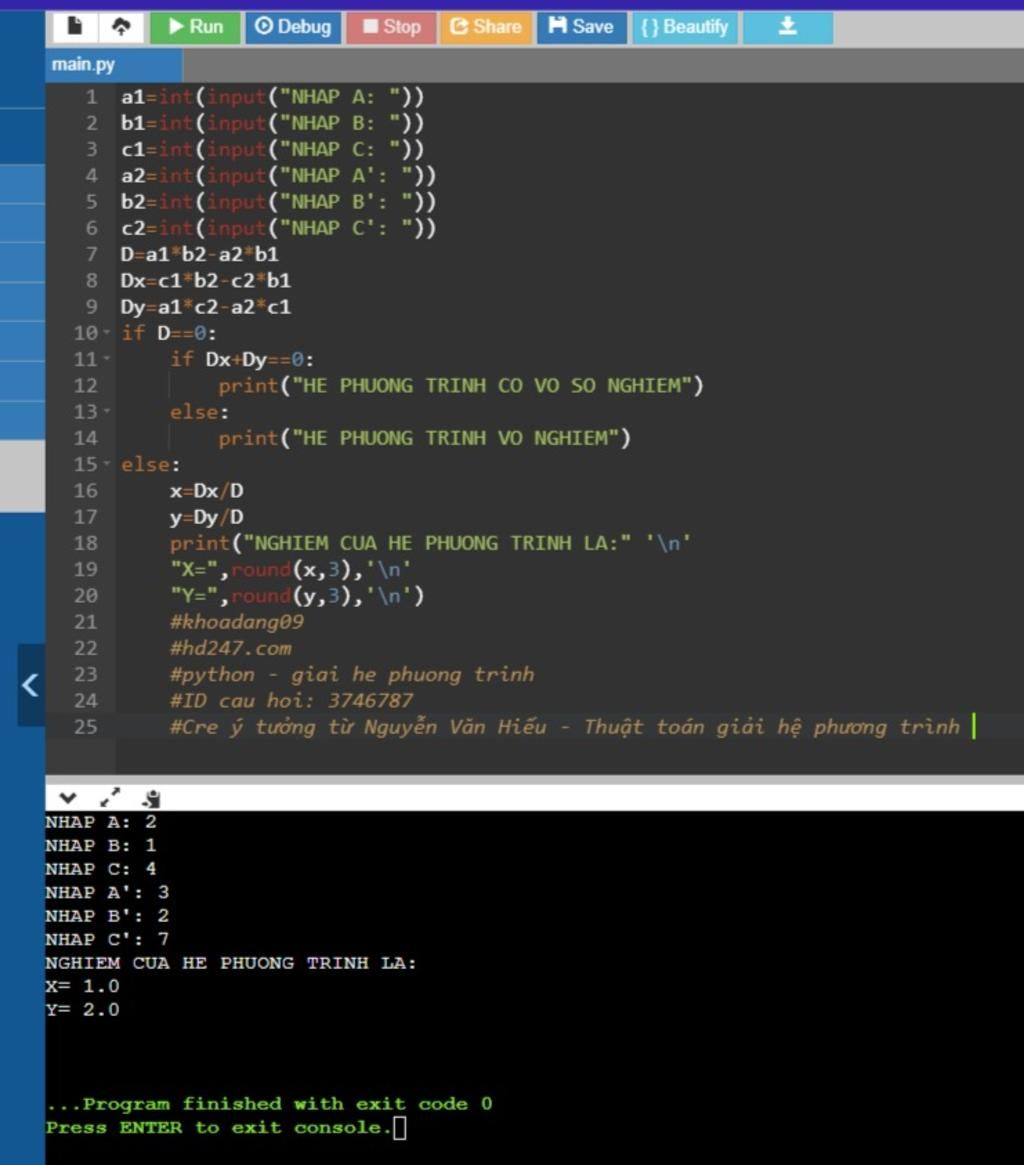
Task: Click the upload file icon
Action: (x=121, y=27)
